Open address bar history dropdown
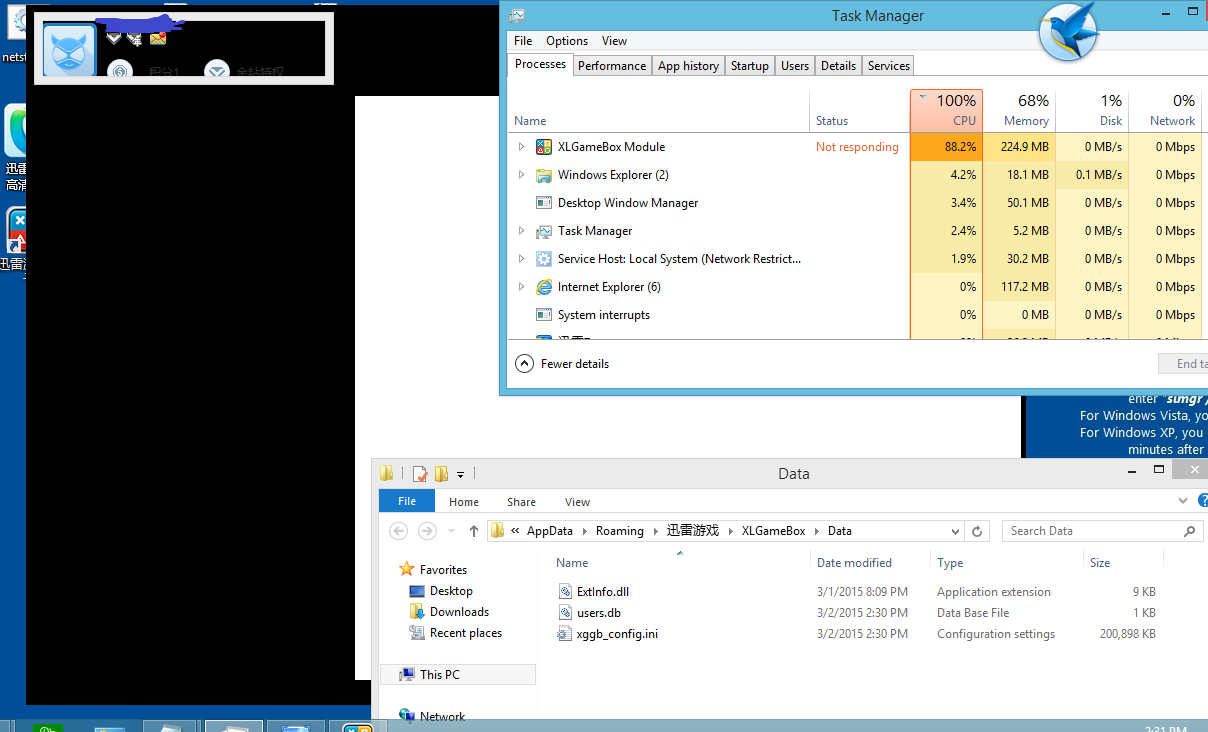The image size is (1208, 732). click(955, 531)
